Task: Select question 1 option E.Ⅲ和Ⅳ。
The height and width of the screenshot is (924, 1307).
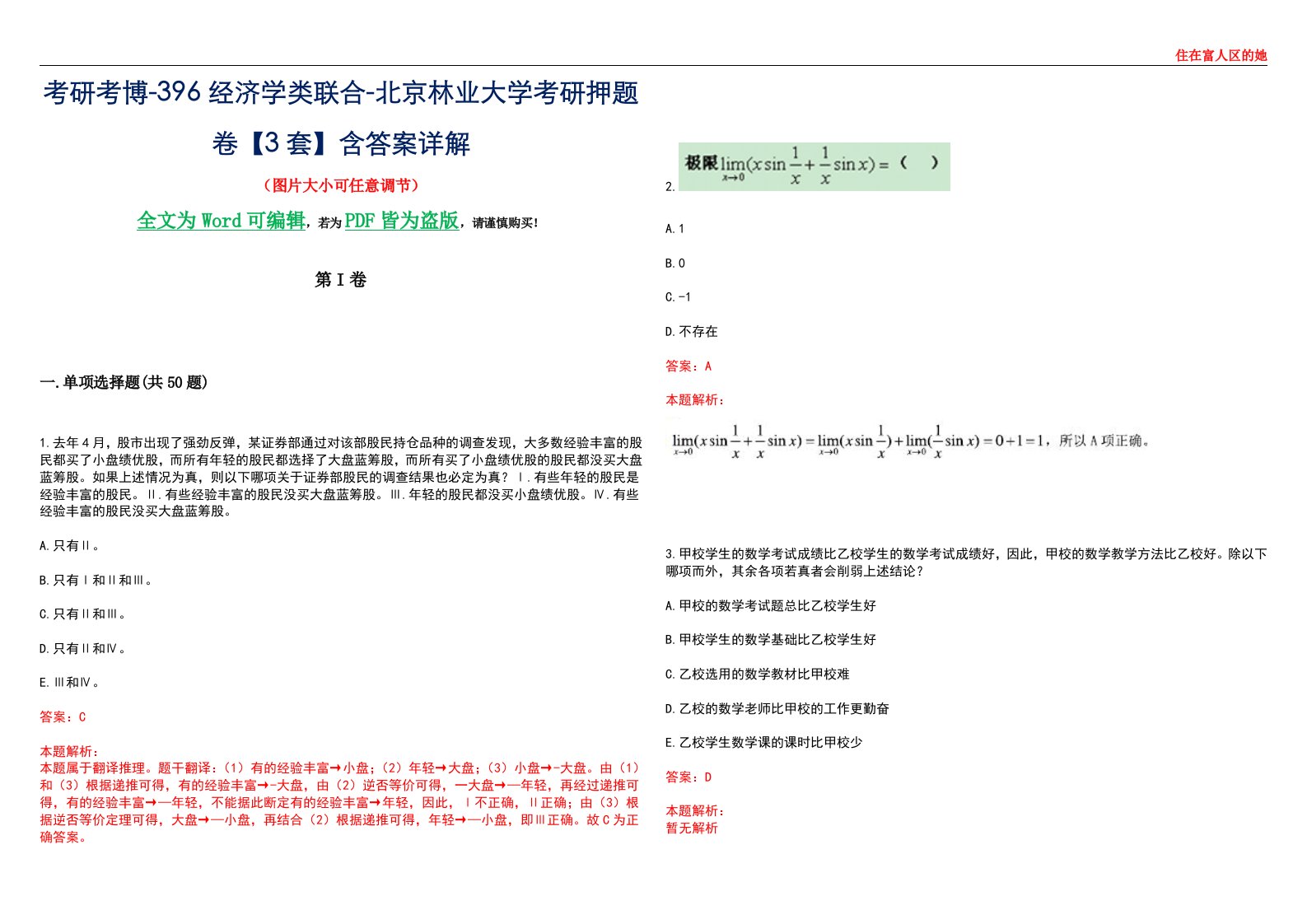Action: pos(69,683)
